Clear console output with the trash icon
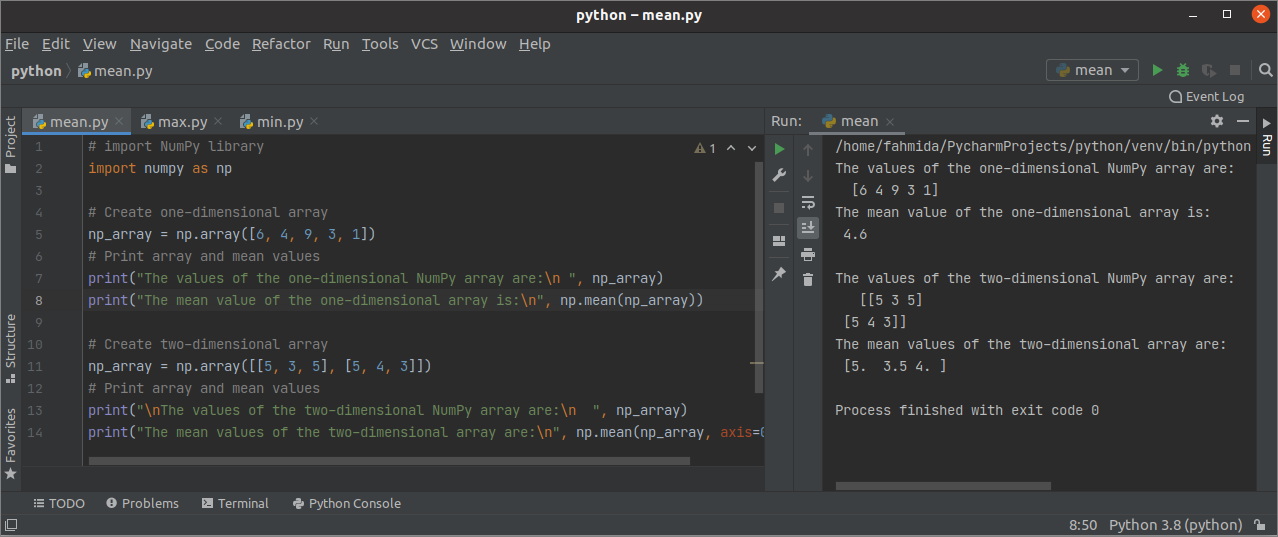 pyautogui.click(x=807, y=280)
